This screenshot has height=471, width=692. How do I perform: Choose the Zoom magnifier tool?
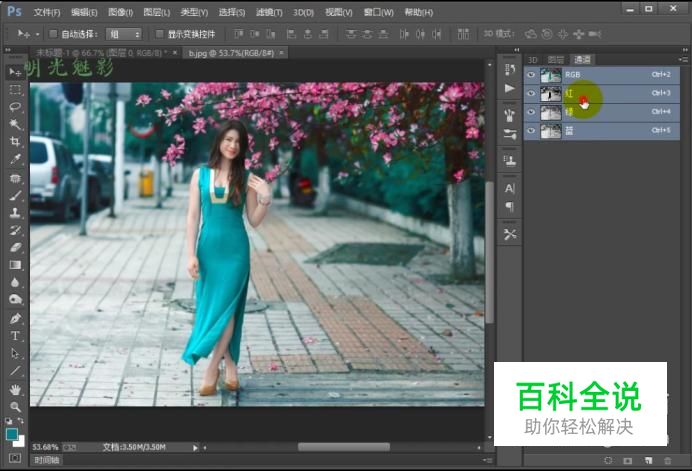click(x=15, y=406)
